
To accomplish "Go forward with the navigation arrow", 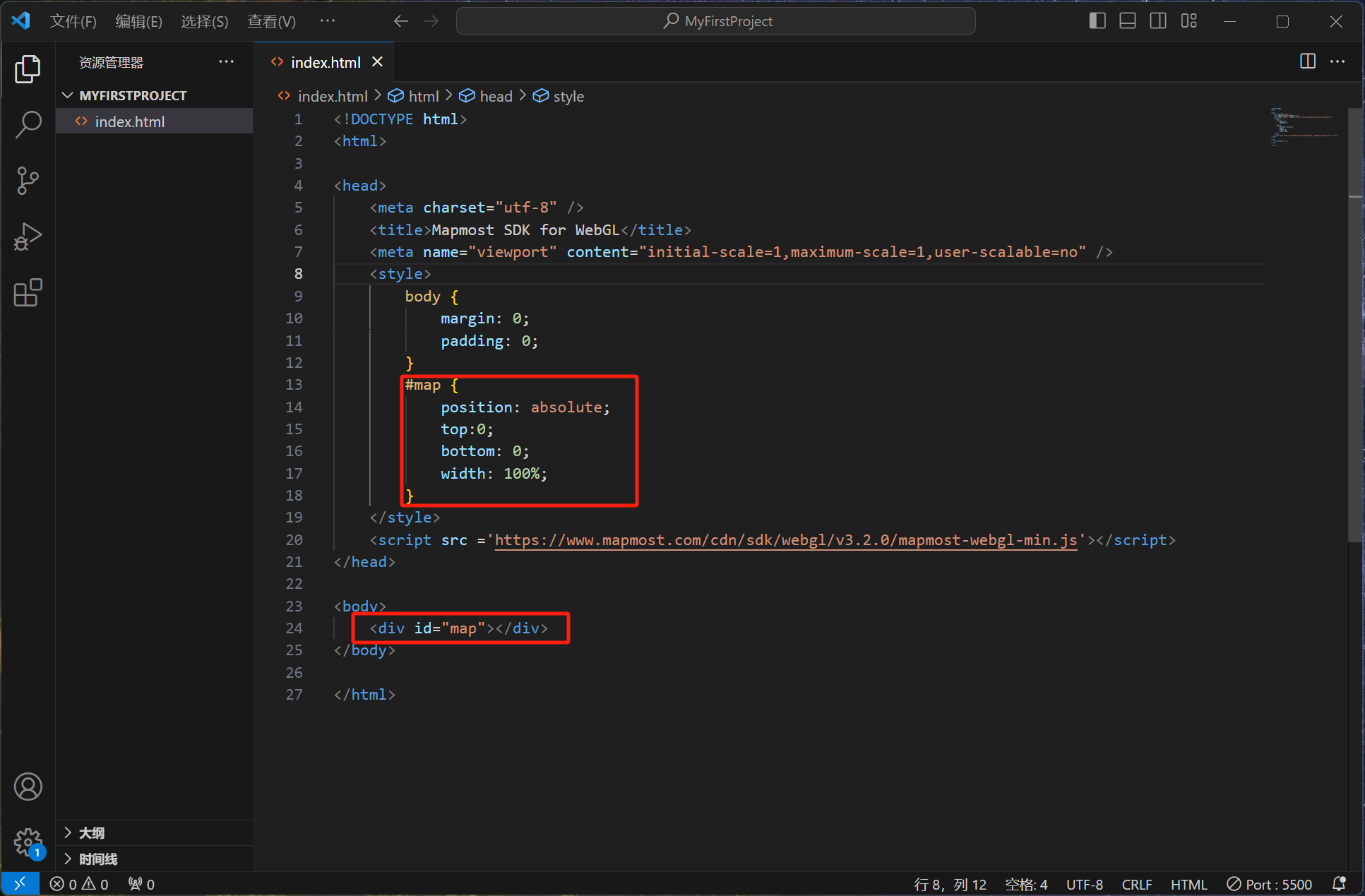I will point(431,21).
